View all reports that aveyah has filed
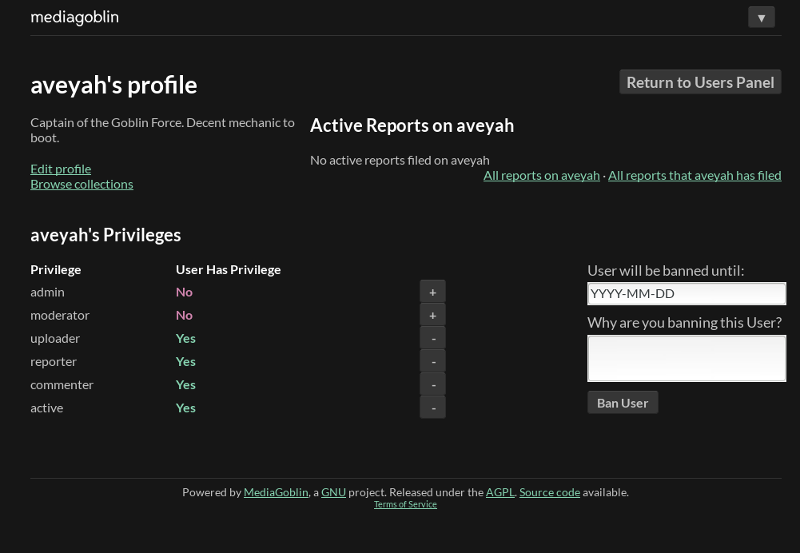 pos(694,175)
